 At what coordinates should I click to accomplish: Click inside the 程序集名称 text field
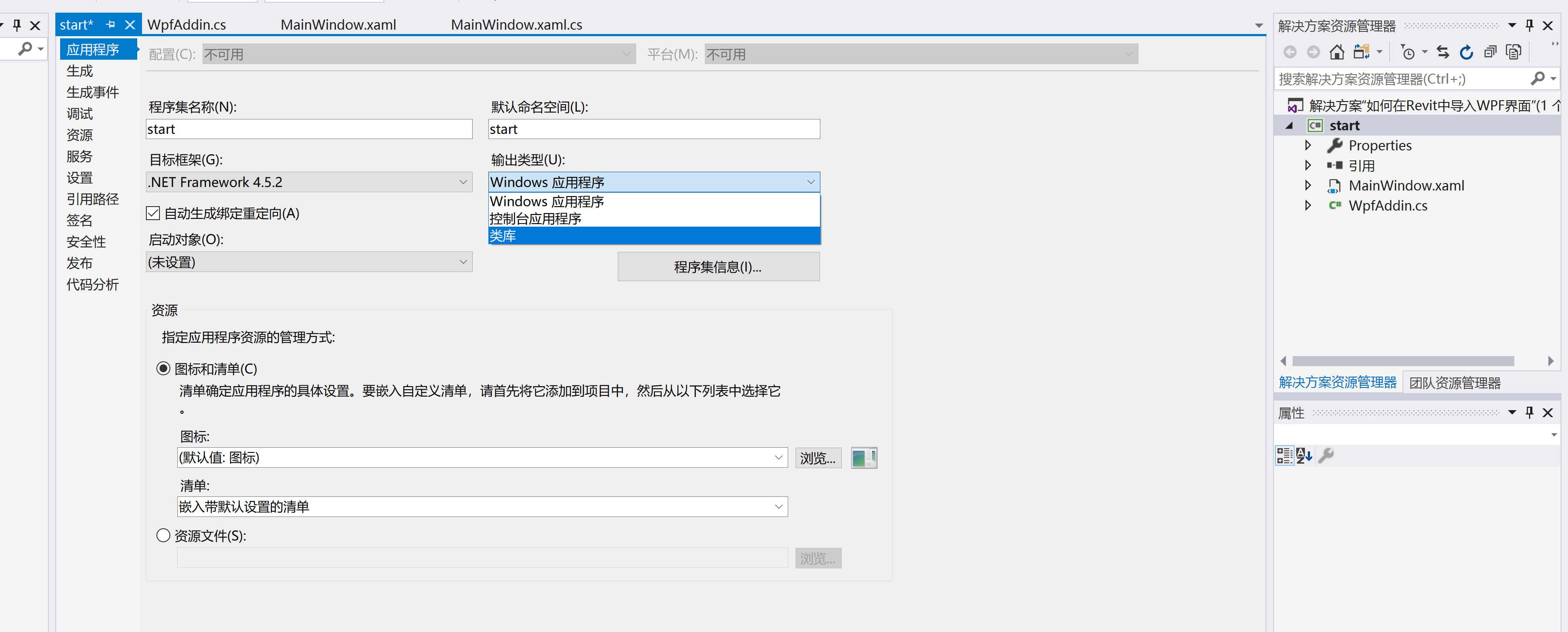(308, 129)
